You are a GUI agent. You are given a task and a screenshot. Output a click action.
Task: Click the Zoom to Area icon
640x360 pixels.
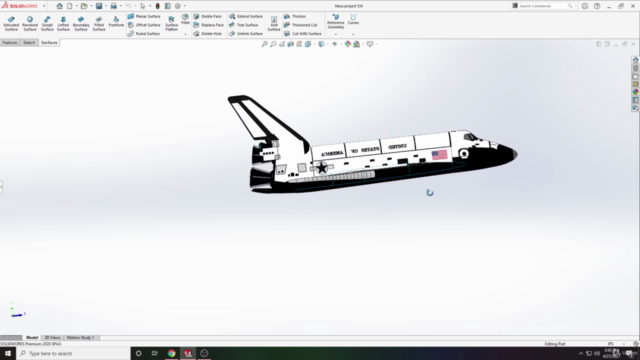(273, 44)
